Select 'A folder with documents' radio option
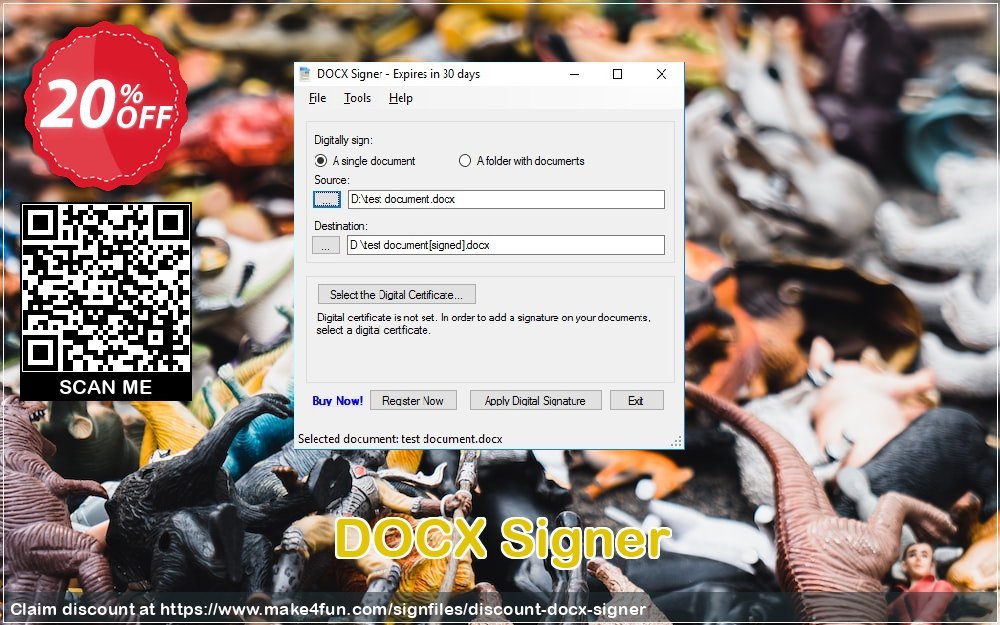 click(522, 161)
